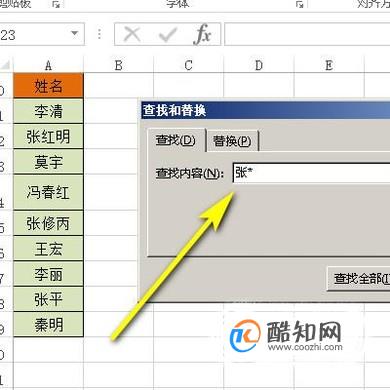Select the cell containing 冯春红
The image size is (390, 390).
point(48,192)
